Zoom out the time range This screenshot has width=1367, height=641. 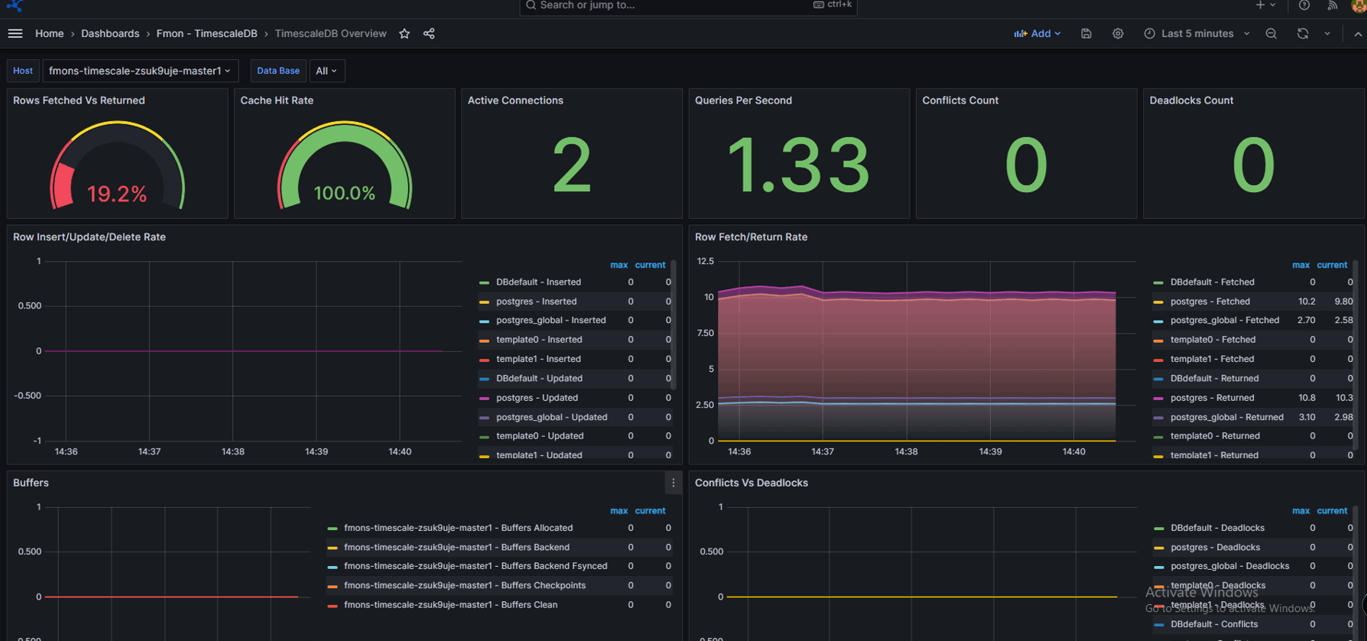[1271, 34]
